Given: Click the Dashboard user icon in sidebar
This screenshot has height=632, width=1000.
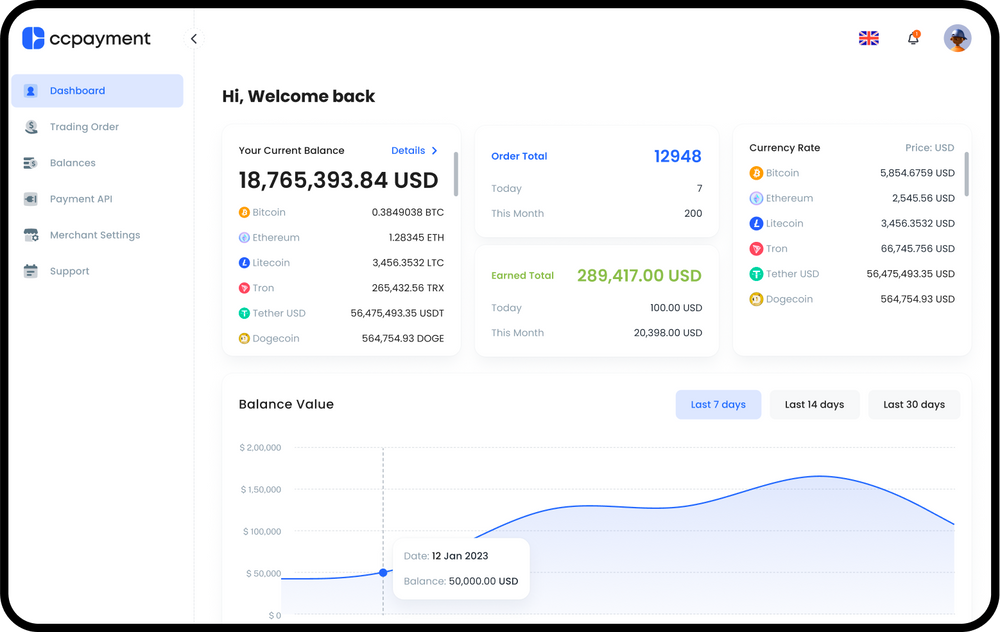Looking at the screenshot, I should pyautogui.click(x=31, y=91).
